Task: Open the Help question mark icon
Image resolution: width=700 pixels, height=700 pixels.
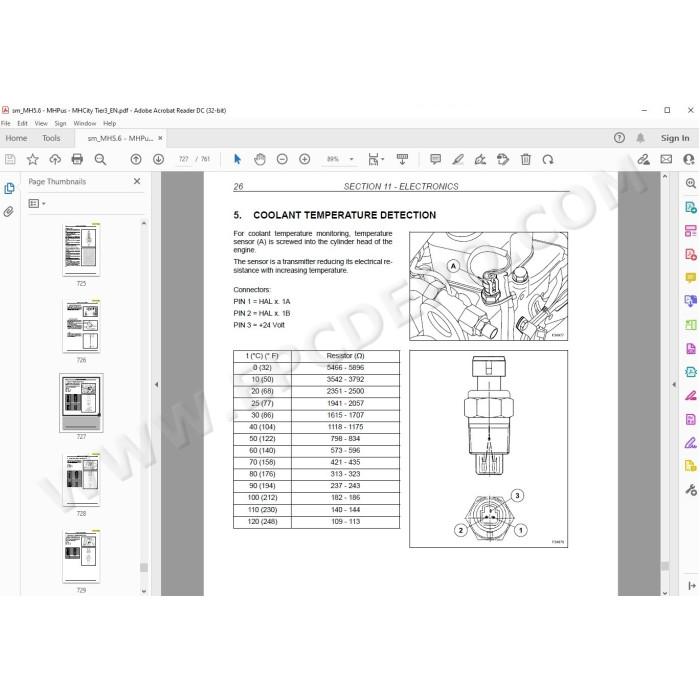Action: (619, 138)
